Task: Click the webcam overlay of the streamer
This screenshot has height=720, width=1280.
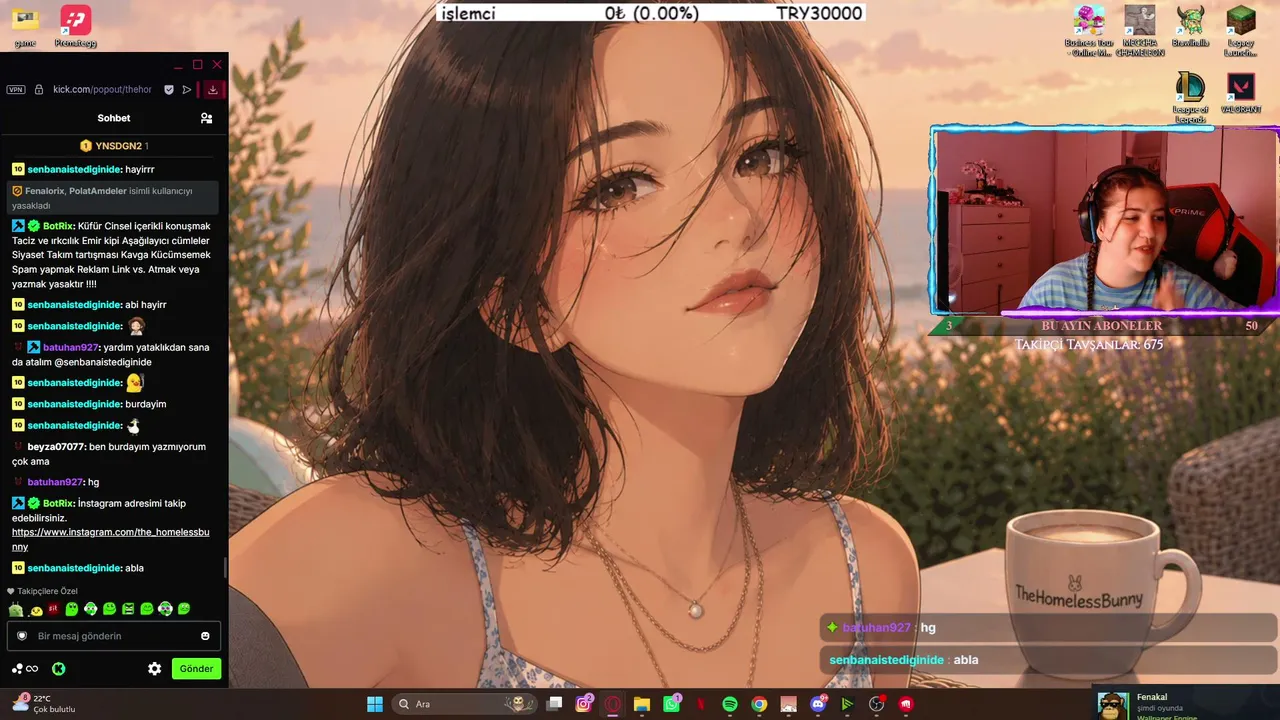Action: point(1106,220)
